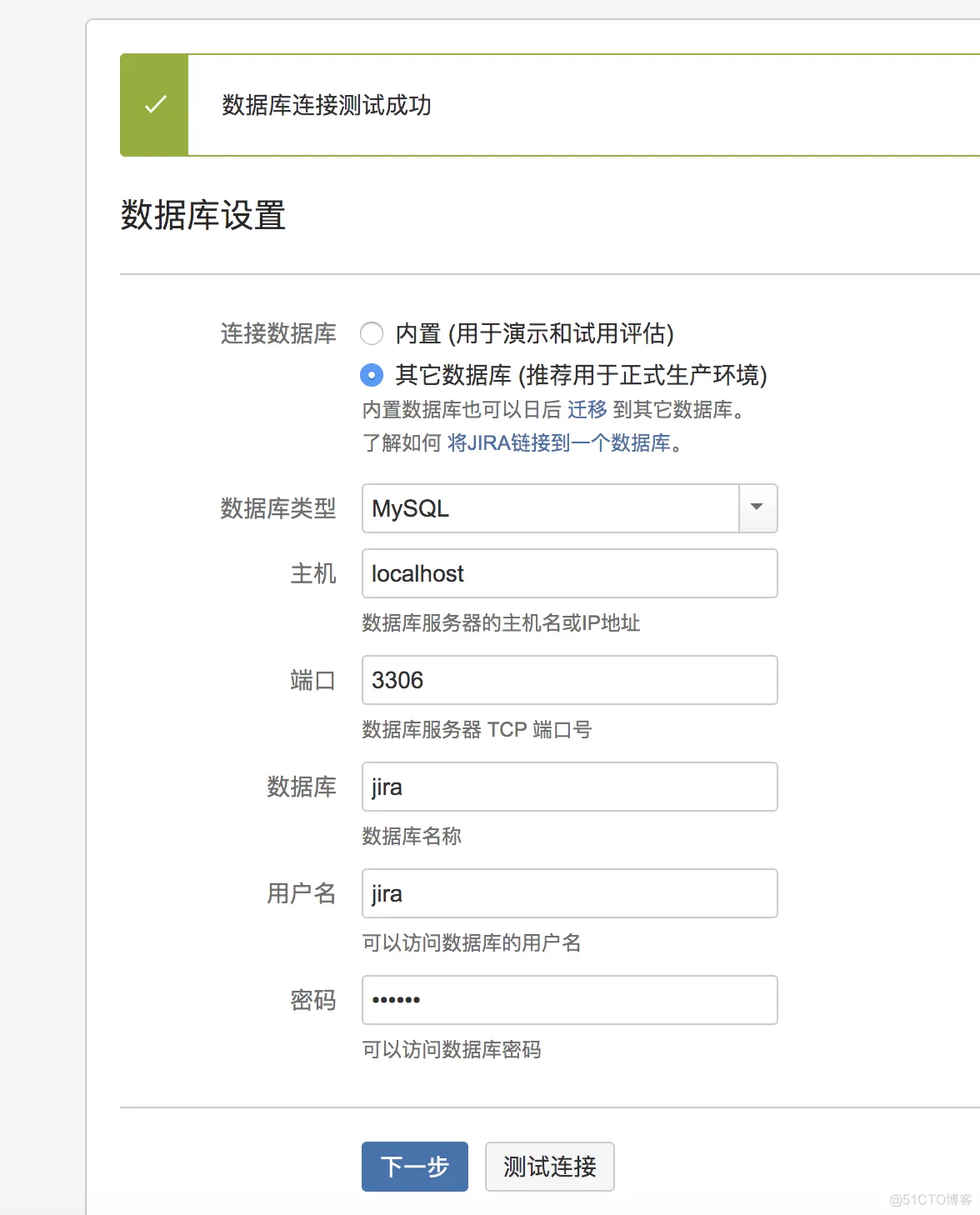The height and width of the screenshot is (1215, 980).
Task: Click the 其它数据库 (推荐用于正式生产环境) option label
Action: click(x=581, y=375)
